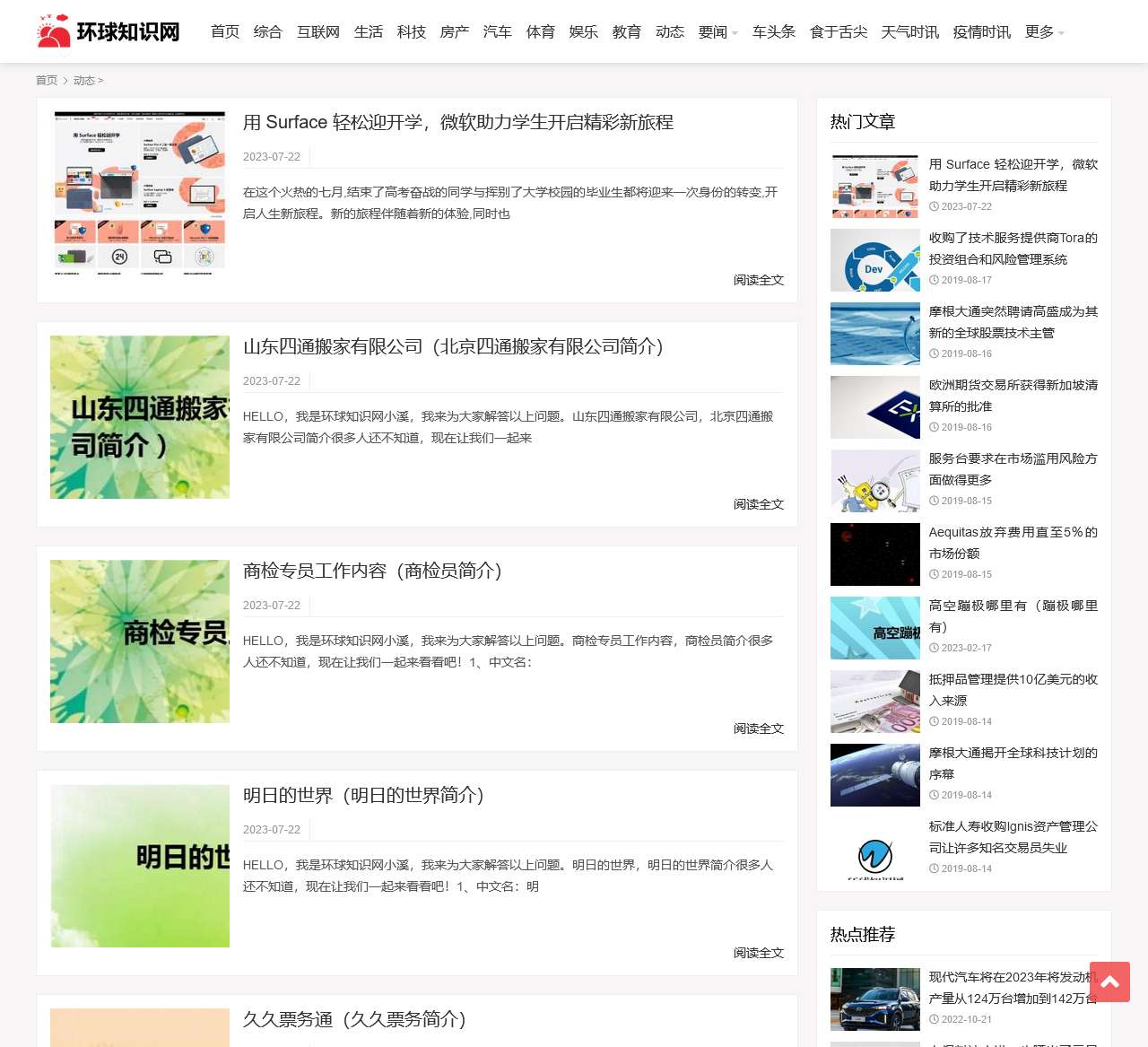This screenshot has height=1047, width=1148.
Task: Open thumbnail beside 服务台要求 article
Action: click(875, 481)
